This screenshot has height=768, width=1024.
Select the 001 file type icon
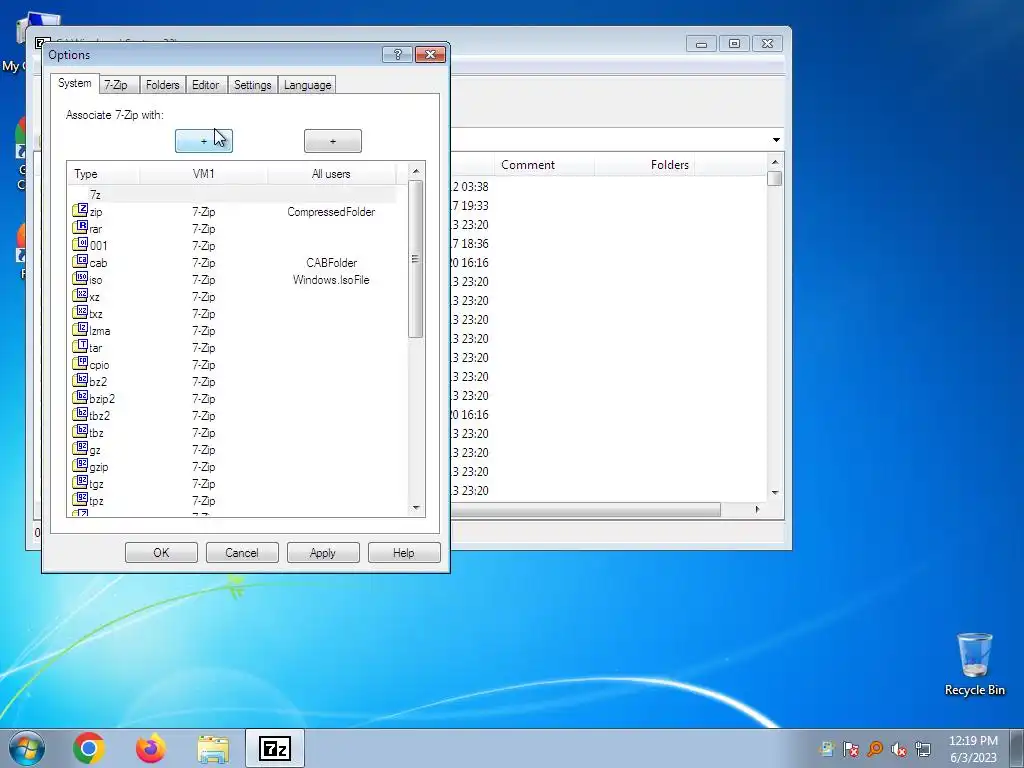(80, 244)
